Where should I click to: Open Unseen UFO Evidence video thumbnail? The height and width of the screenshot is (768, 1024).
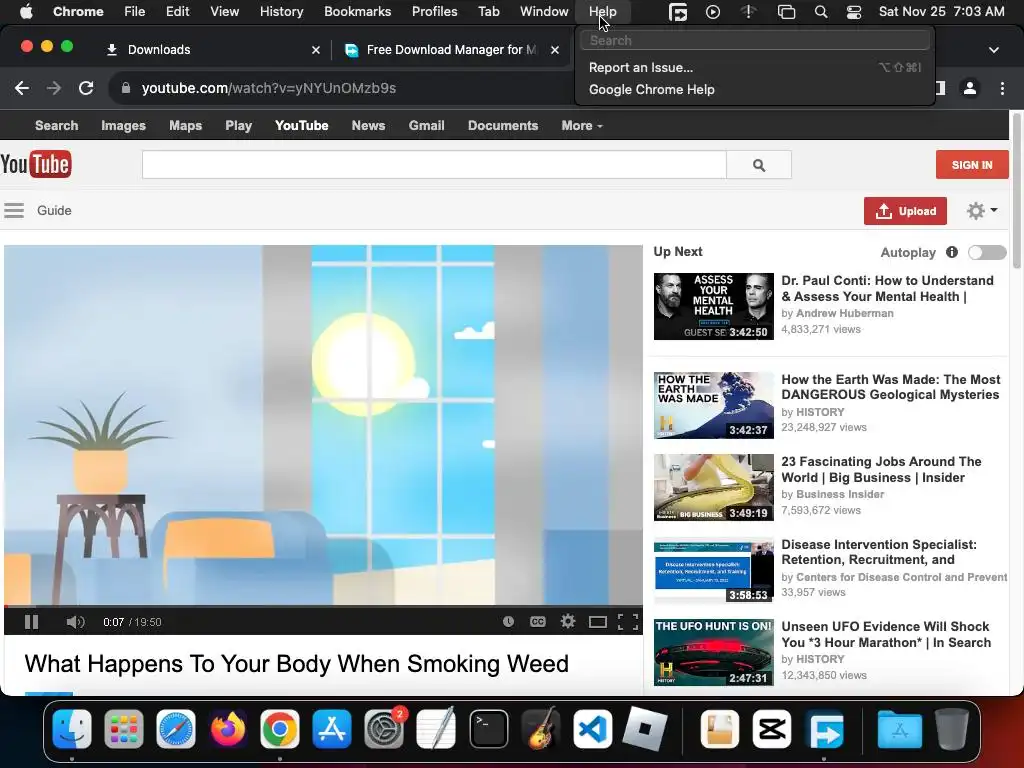click(713, 652)
